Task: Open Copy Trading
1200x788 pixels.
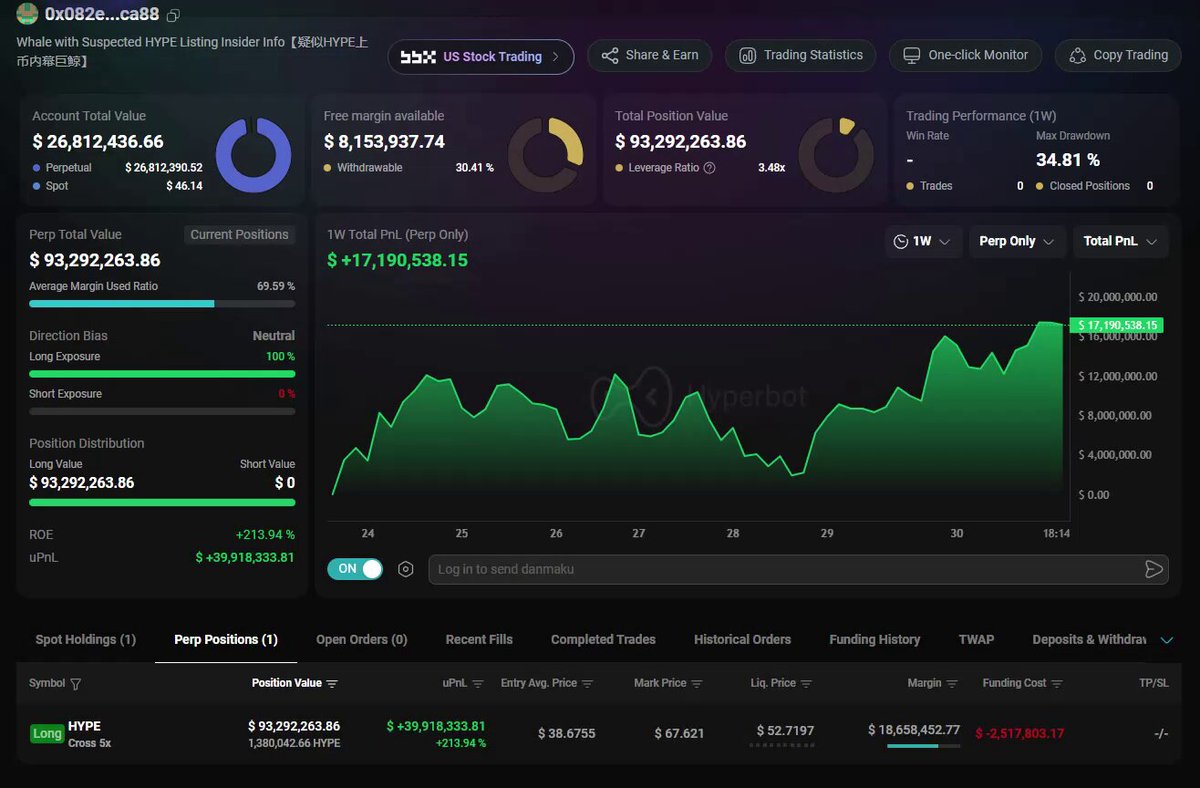Action: 1118,55
